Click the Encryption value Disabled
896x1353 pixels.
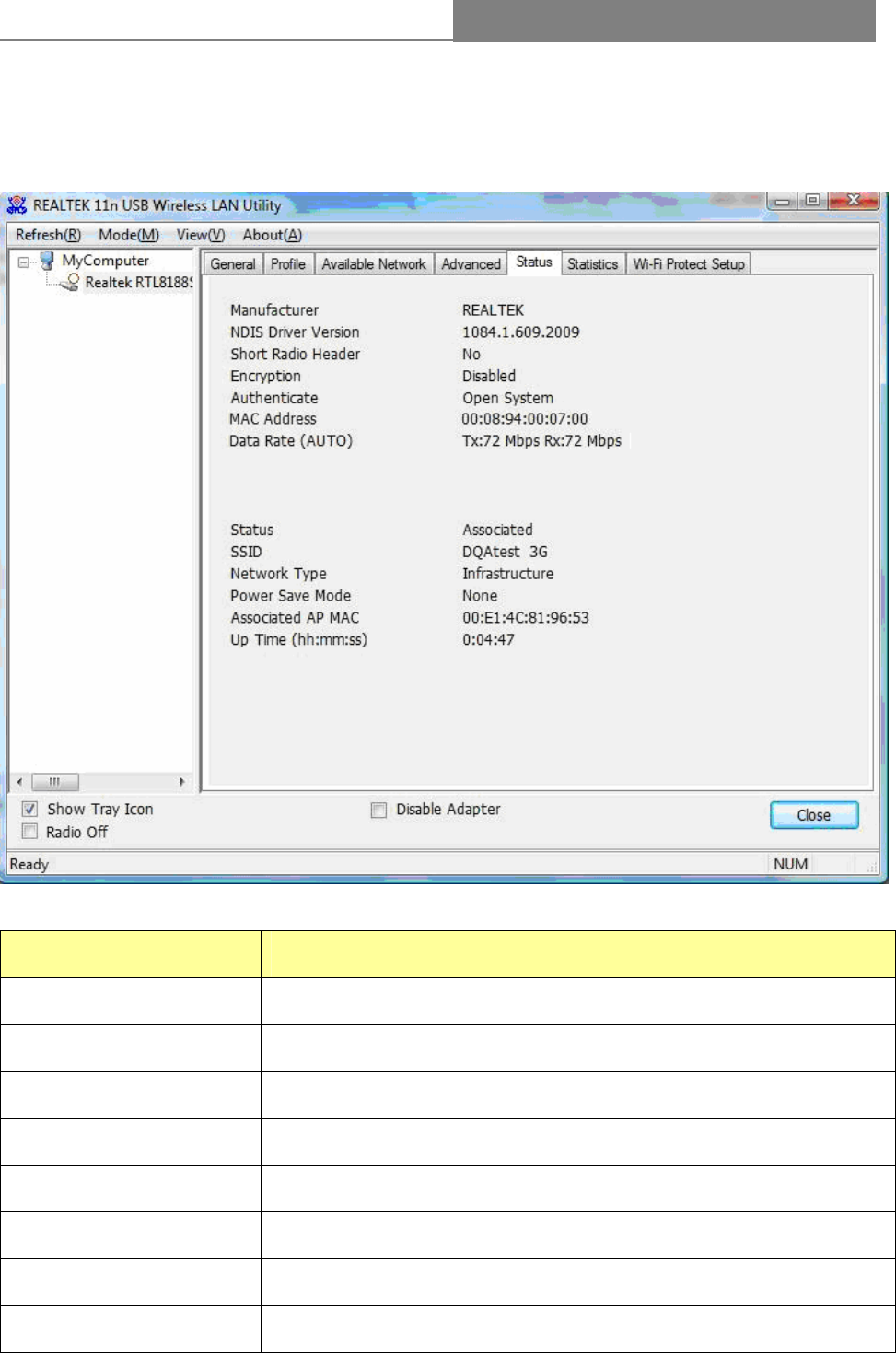coord(489,376)
